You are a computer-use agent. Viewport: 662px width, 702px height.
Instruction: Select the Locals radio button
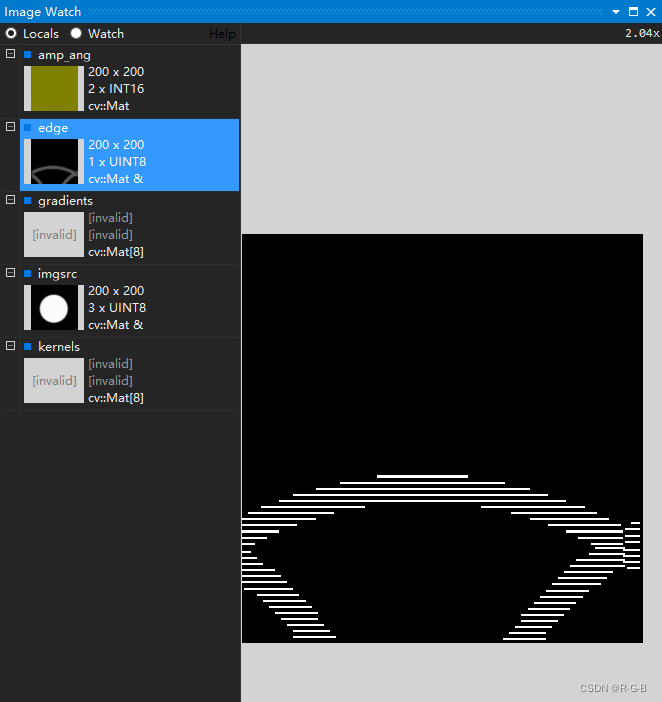click(11, 34)
